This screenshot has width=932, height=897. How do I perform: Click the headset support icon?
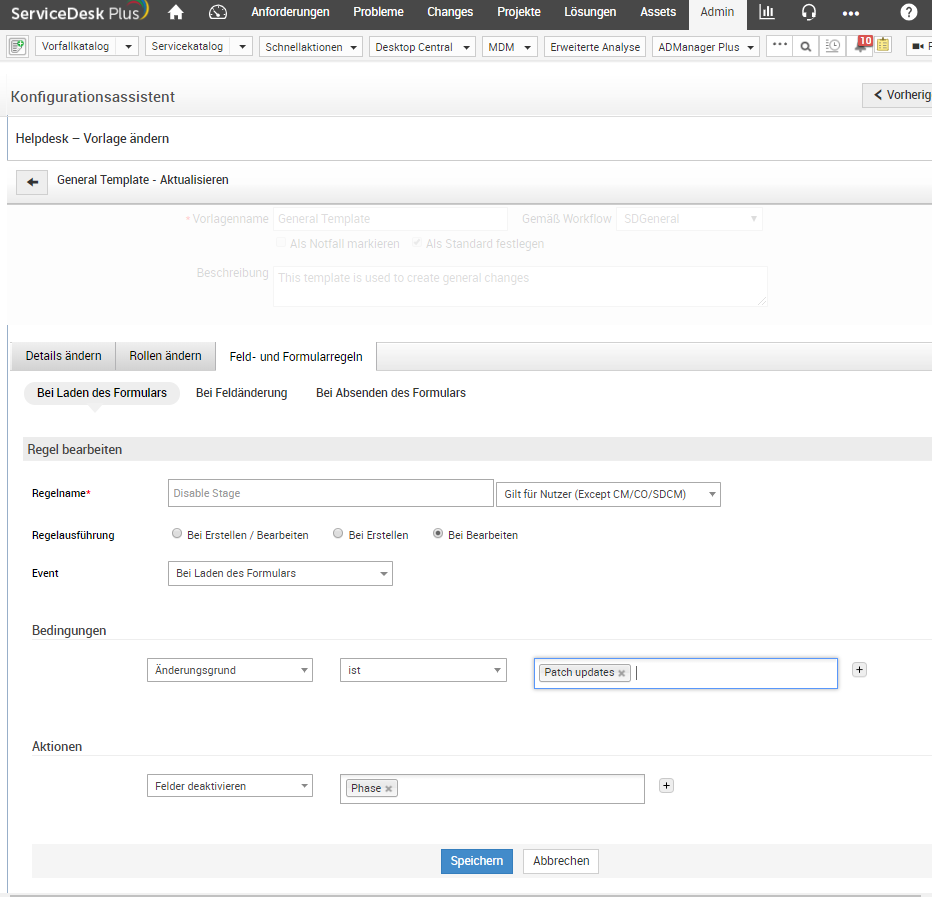tap(809, 12)
